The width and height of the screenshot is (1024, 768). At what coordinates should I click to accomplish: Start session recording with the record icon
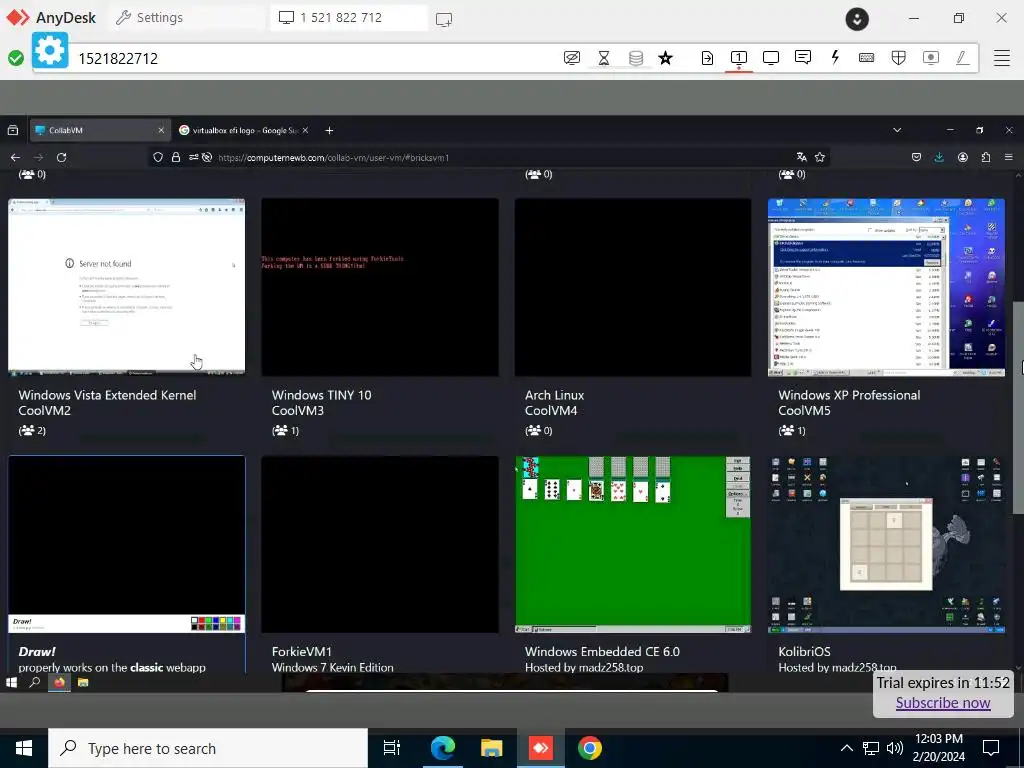[x=931, y=58]
